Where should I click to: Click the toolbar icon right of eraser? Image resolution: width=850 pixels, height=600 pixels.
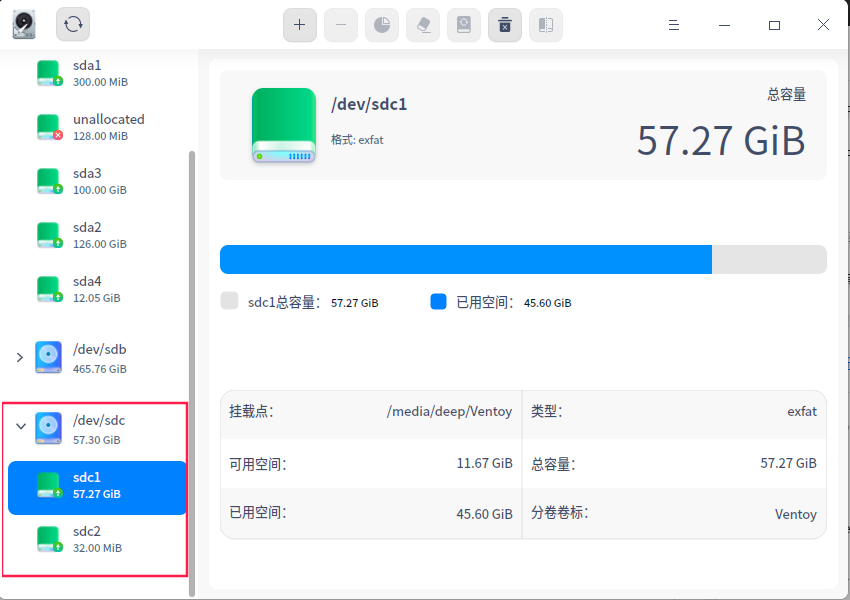[463, 25]
